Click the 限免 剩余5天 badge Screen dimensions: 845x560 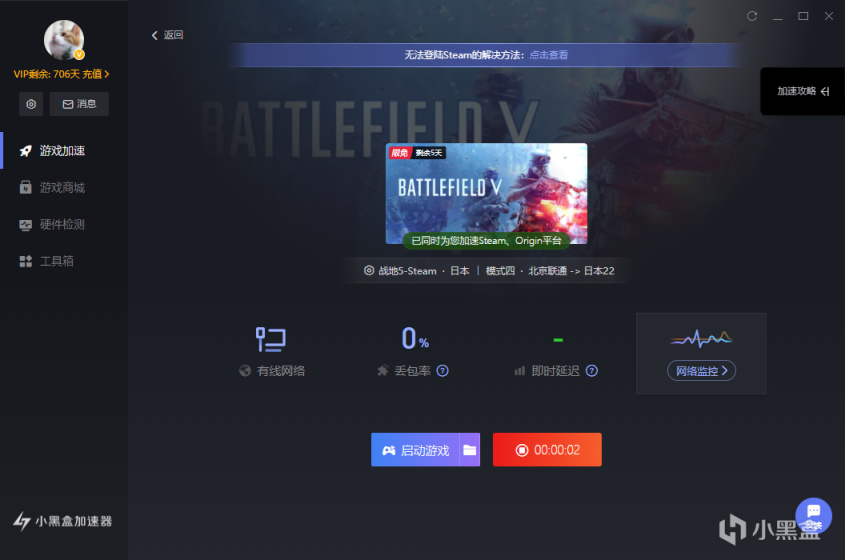pyautogui.click(x=417, y=153)
